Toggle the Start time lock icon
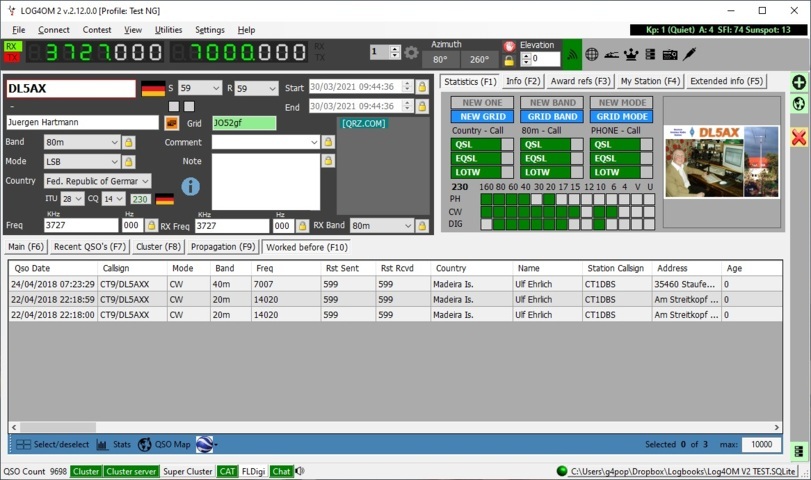The width and height of the screenshot is (811, 480). coord(422,86)
